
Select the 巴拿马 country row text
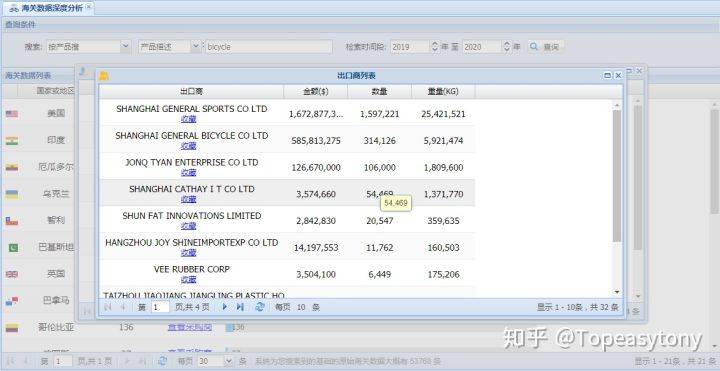click(x=56, y=301)
